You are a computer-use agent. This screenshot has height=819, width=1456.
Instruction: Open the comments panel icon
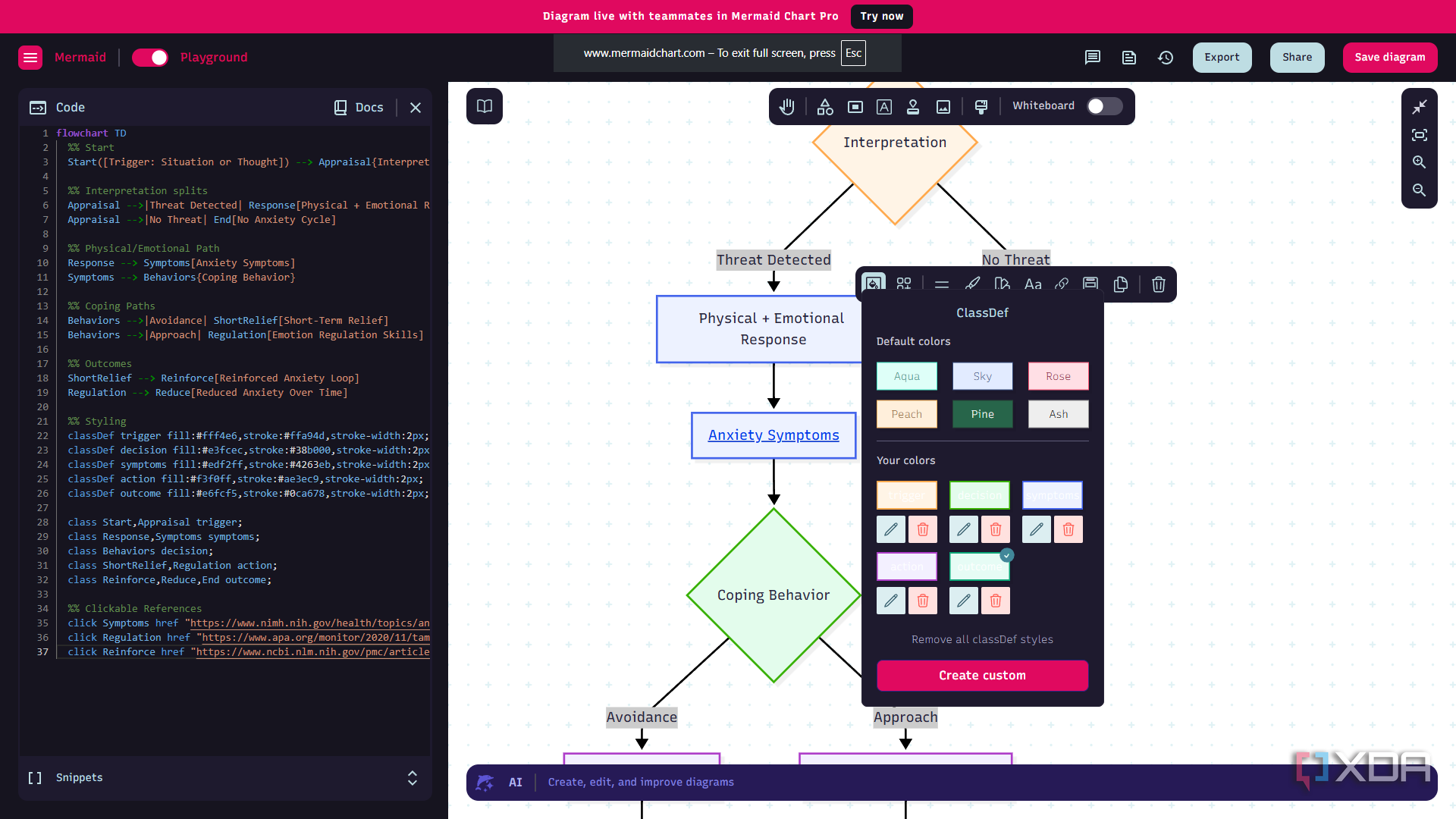1093,58
